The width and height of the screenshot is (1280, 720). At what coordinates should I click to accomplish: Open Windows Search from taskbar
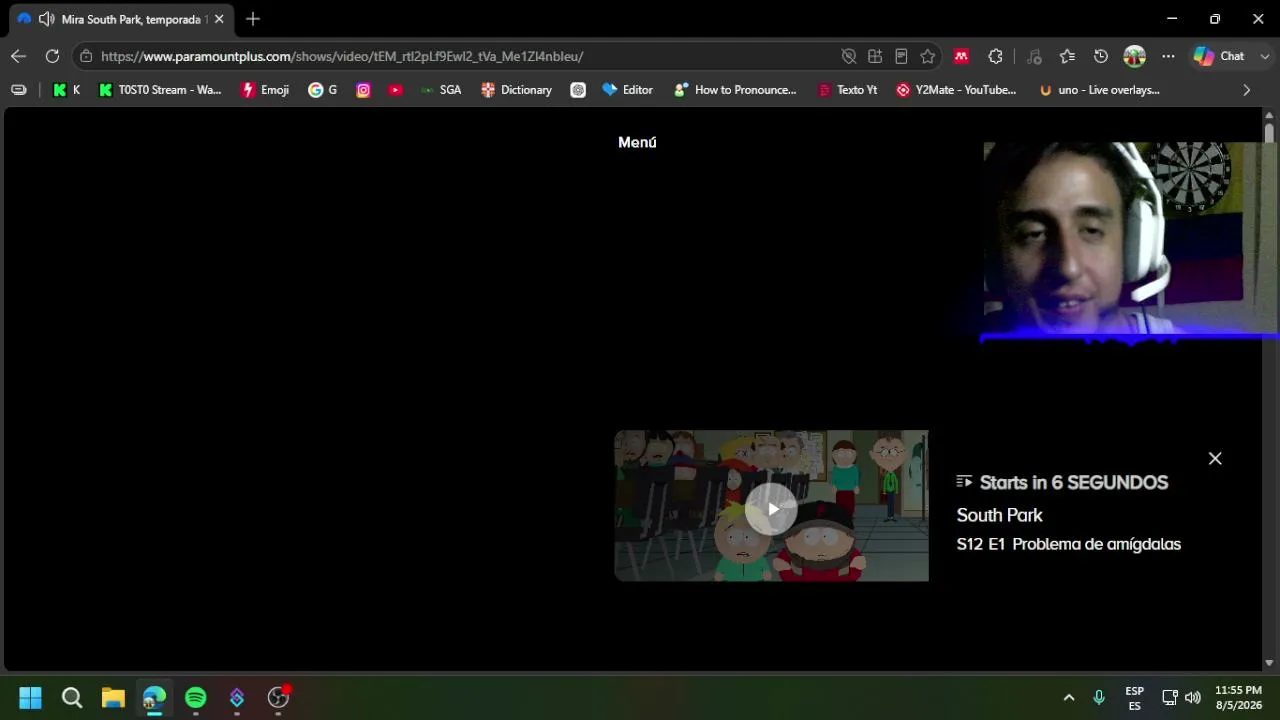[72, 697]
